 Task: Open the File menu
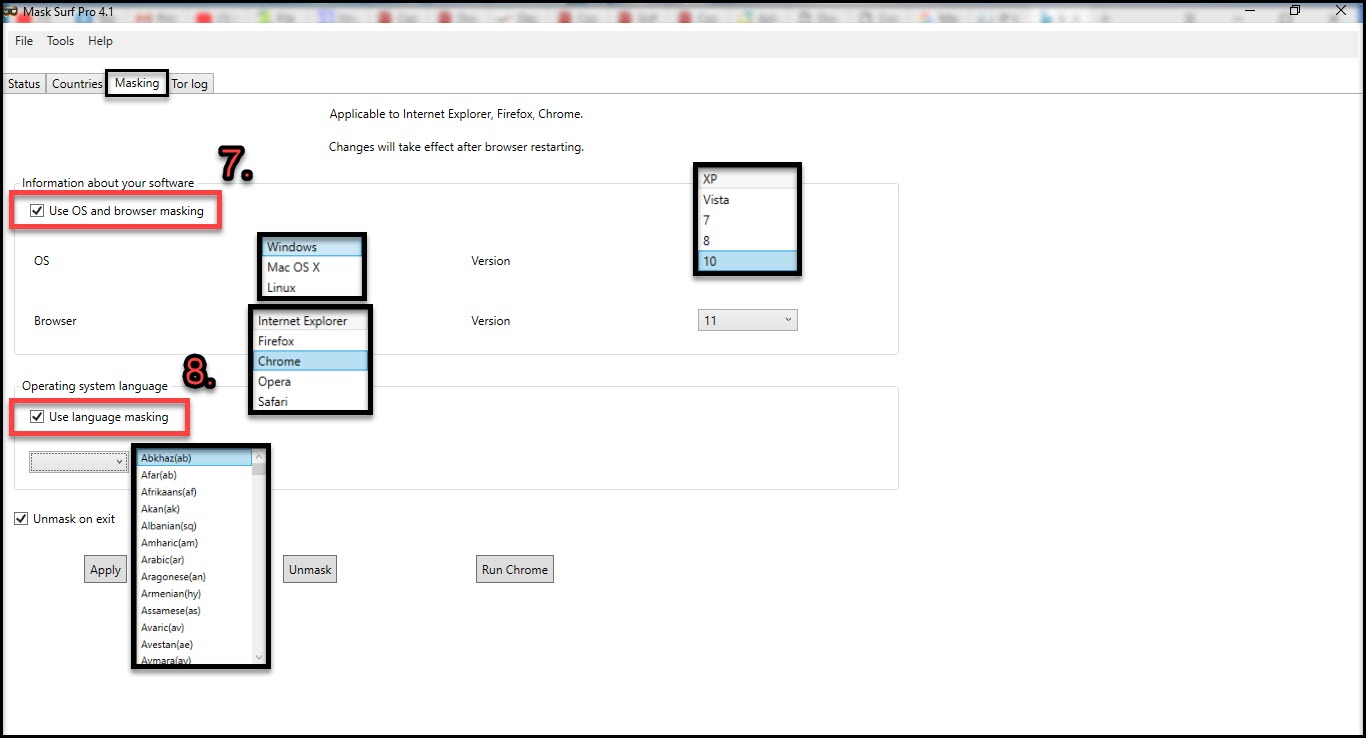(24, 41)
